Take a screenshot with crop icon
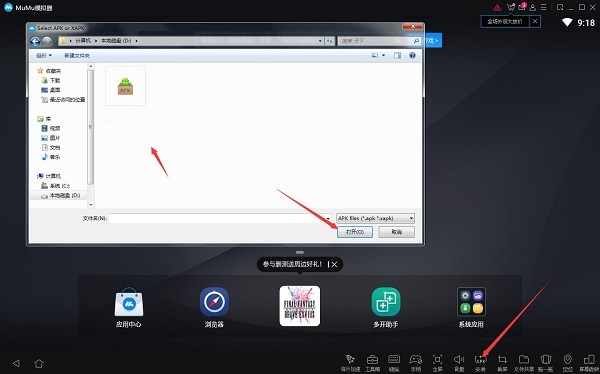The height and width of the screenshot is (374, 600). pyautogui.click(x=502, y=362)
